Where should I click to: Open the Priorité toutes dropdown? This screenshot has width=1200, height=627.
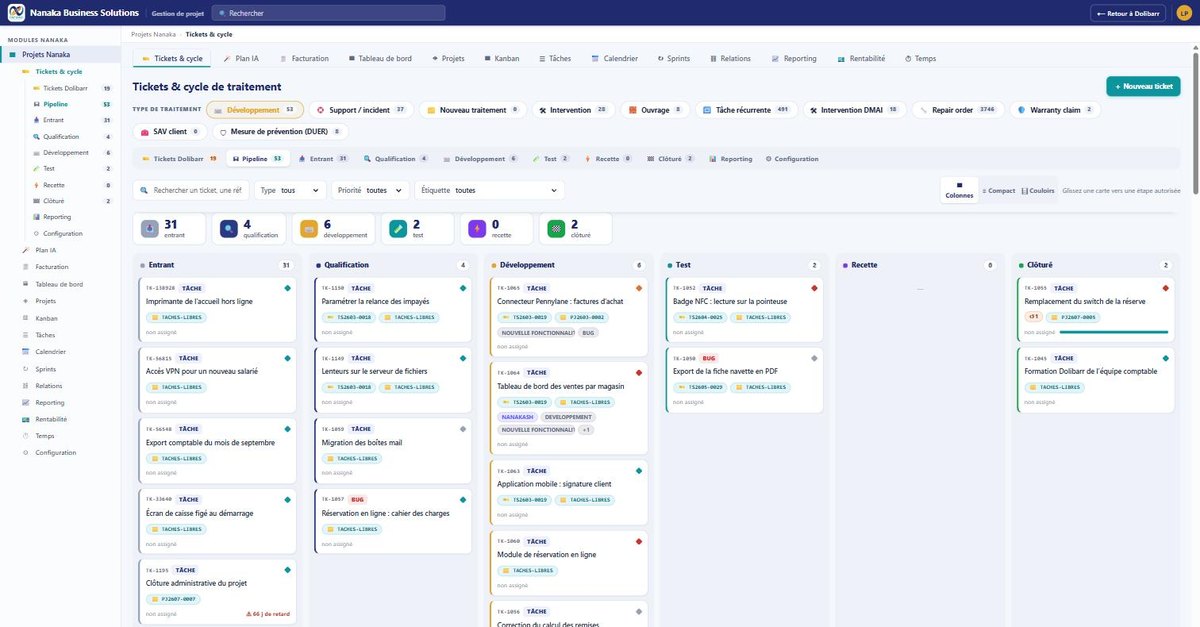(371, 190)
